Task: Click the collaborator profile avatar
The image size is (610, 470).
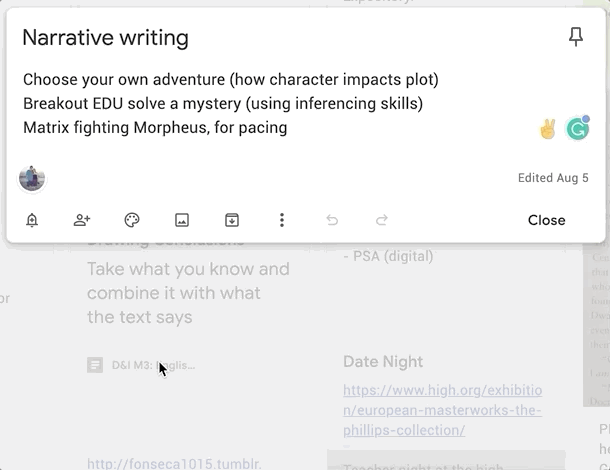Action: point(32,179)
